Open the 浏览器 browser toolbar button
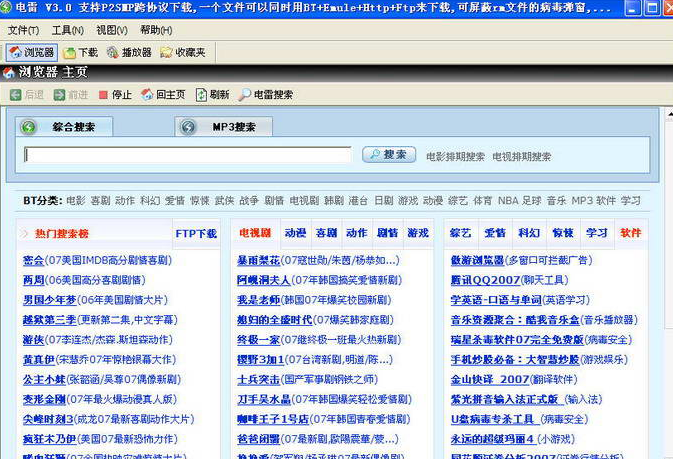 (32, 53)
